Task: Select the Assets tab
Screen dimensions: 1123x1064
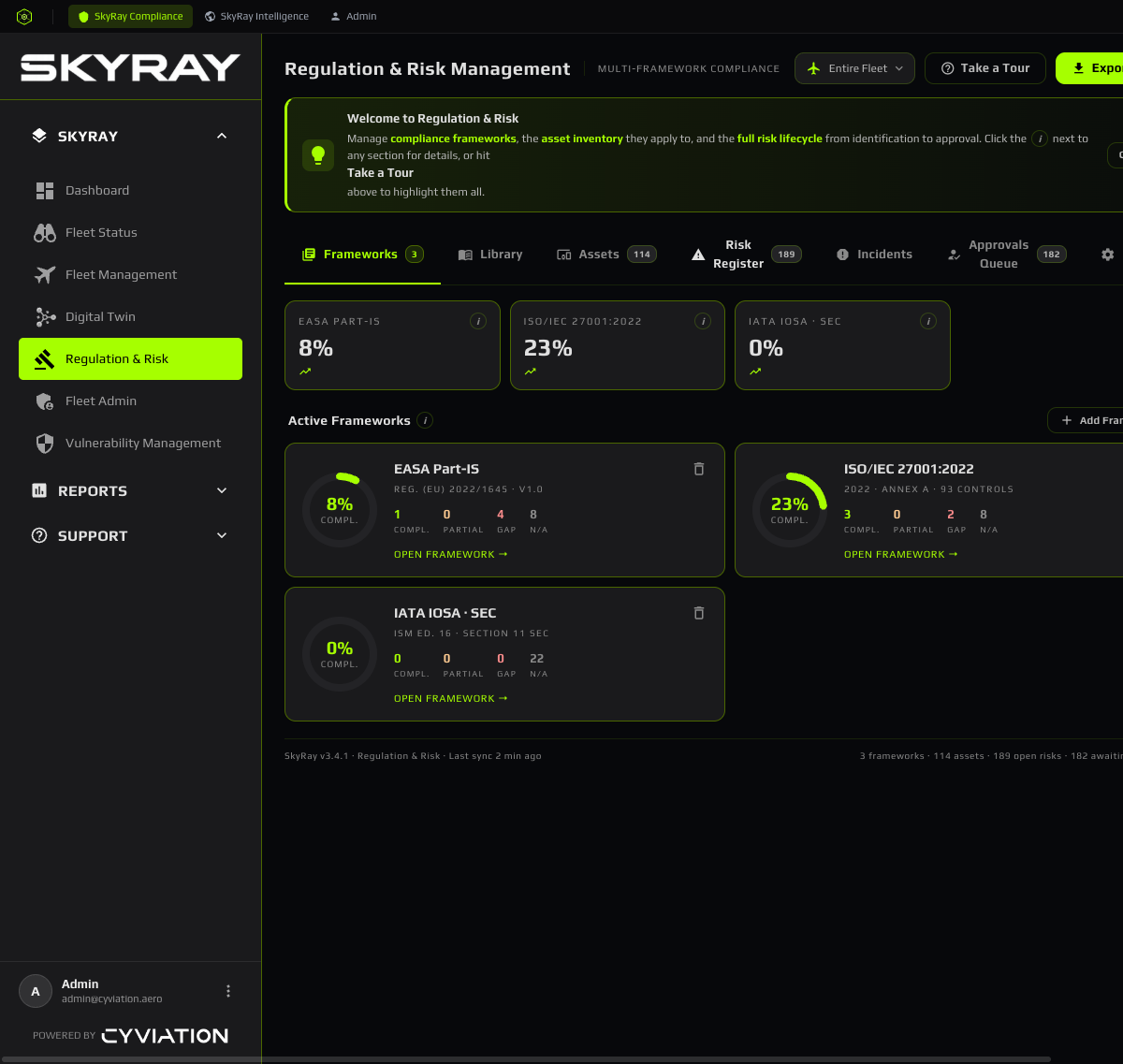Action: (x=606, y=255)
